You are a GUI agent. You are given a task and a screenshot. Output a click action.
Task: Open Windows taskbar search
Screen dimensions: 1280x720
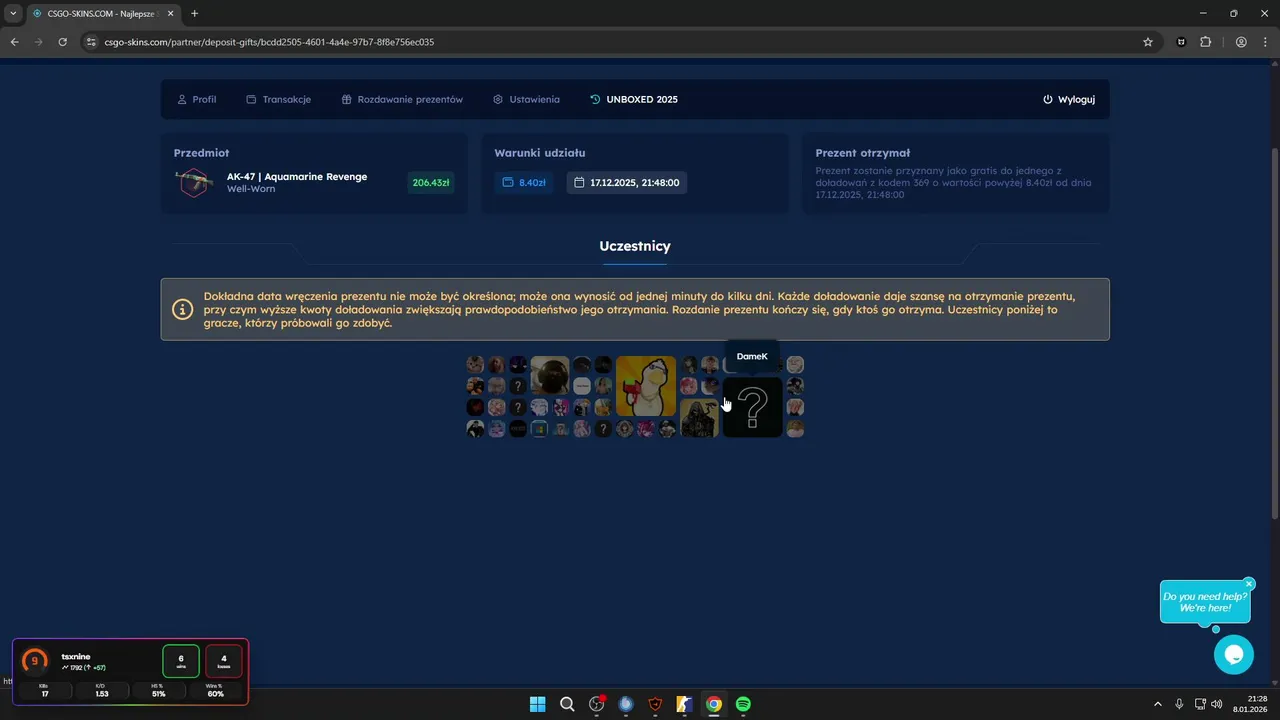[567, 704]
